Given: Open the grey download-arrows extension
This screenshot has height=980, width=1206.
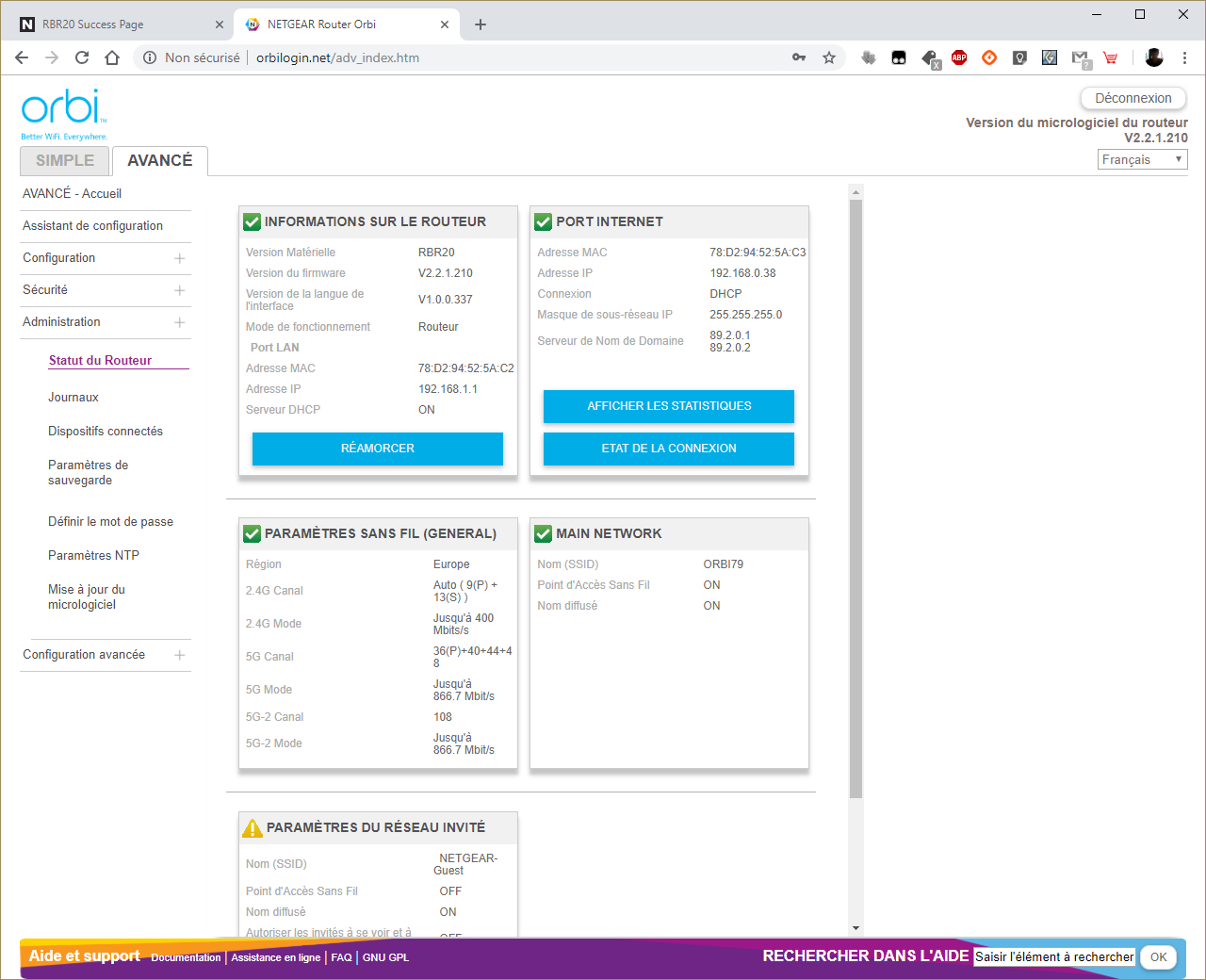Looking at the screenshot, I should click(x=869, y=57).
